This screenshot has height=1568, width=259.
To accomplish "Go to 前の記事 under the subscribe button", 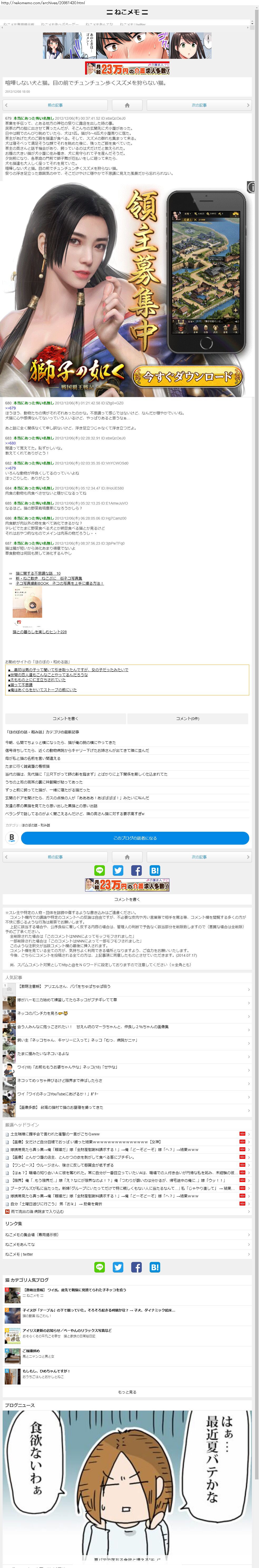I will coord(55,856).
